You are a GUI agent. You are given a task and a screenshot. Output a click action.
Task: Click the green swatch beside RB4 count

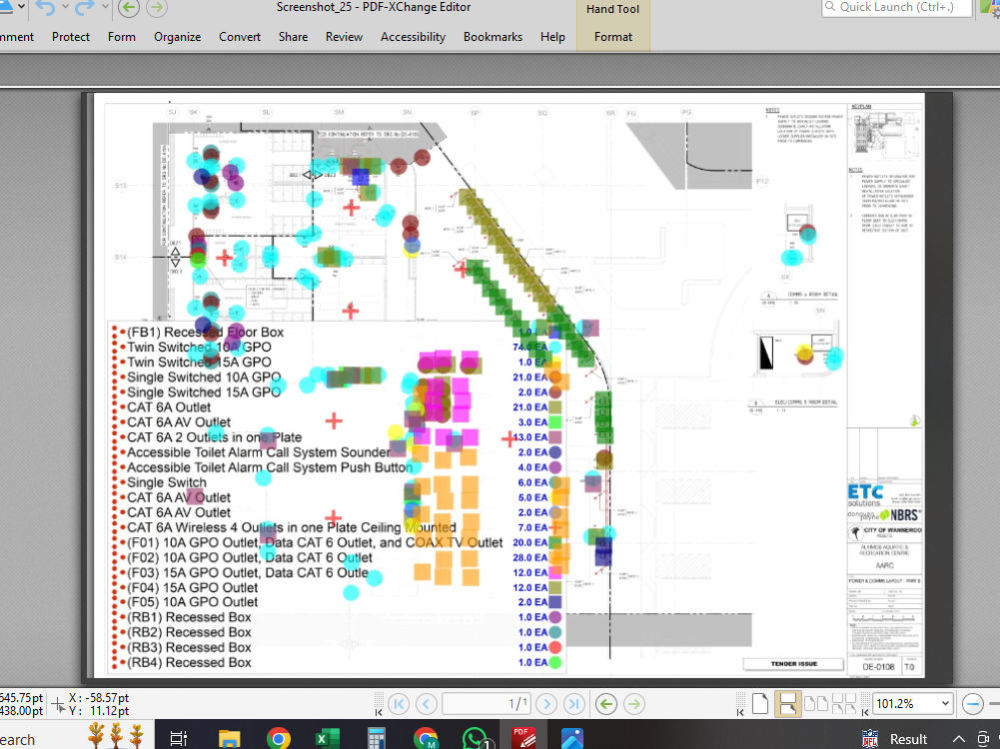click(555, 662)
